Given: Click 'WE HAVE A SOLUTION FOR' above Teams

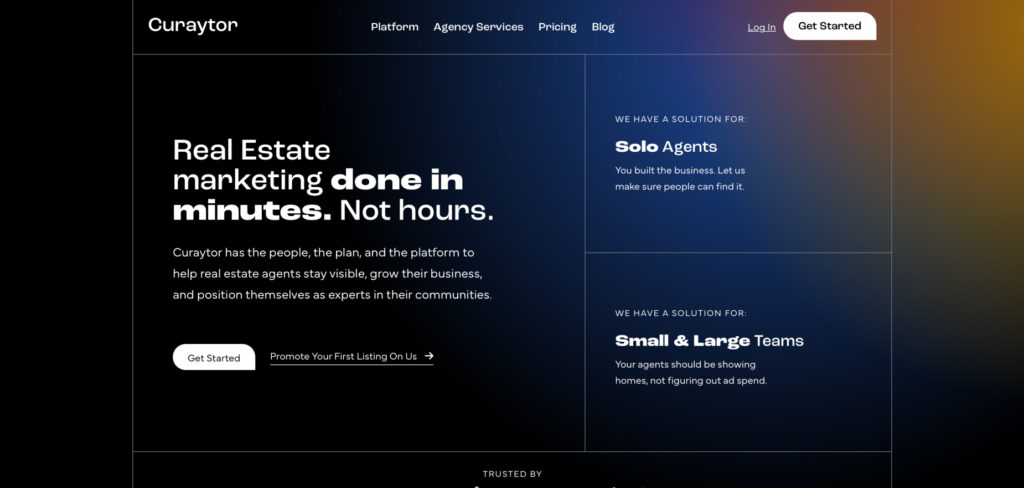Looking at the screenshot, I should (681, 313).
